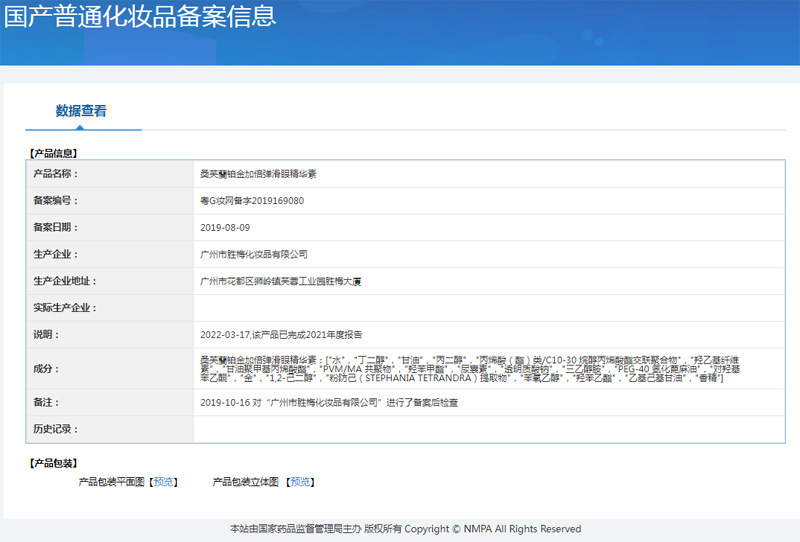The image size is (800, 542).
Task: Click the 产品包装立体图 label
Action: (x=245, y=482)
